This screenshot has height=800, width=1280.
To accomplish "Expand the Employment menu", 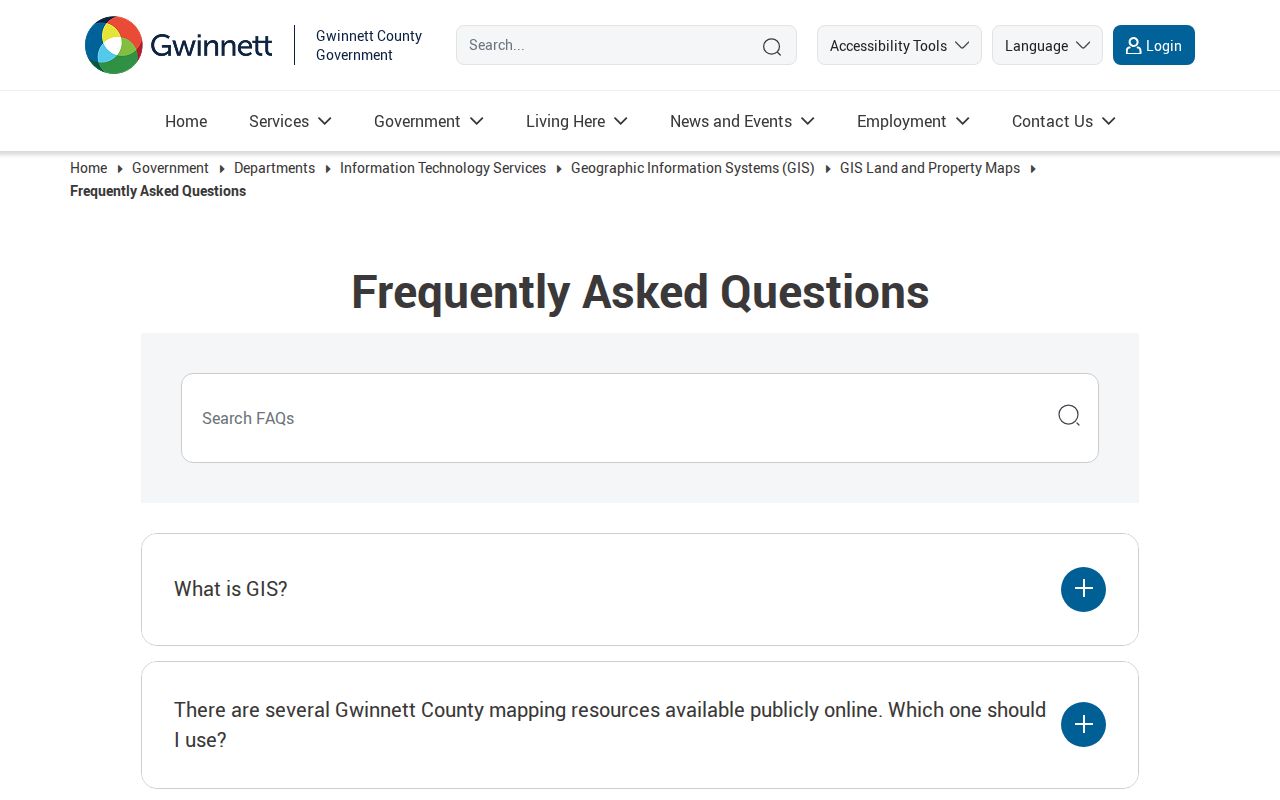I will point(913,121).
